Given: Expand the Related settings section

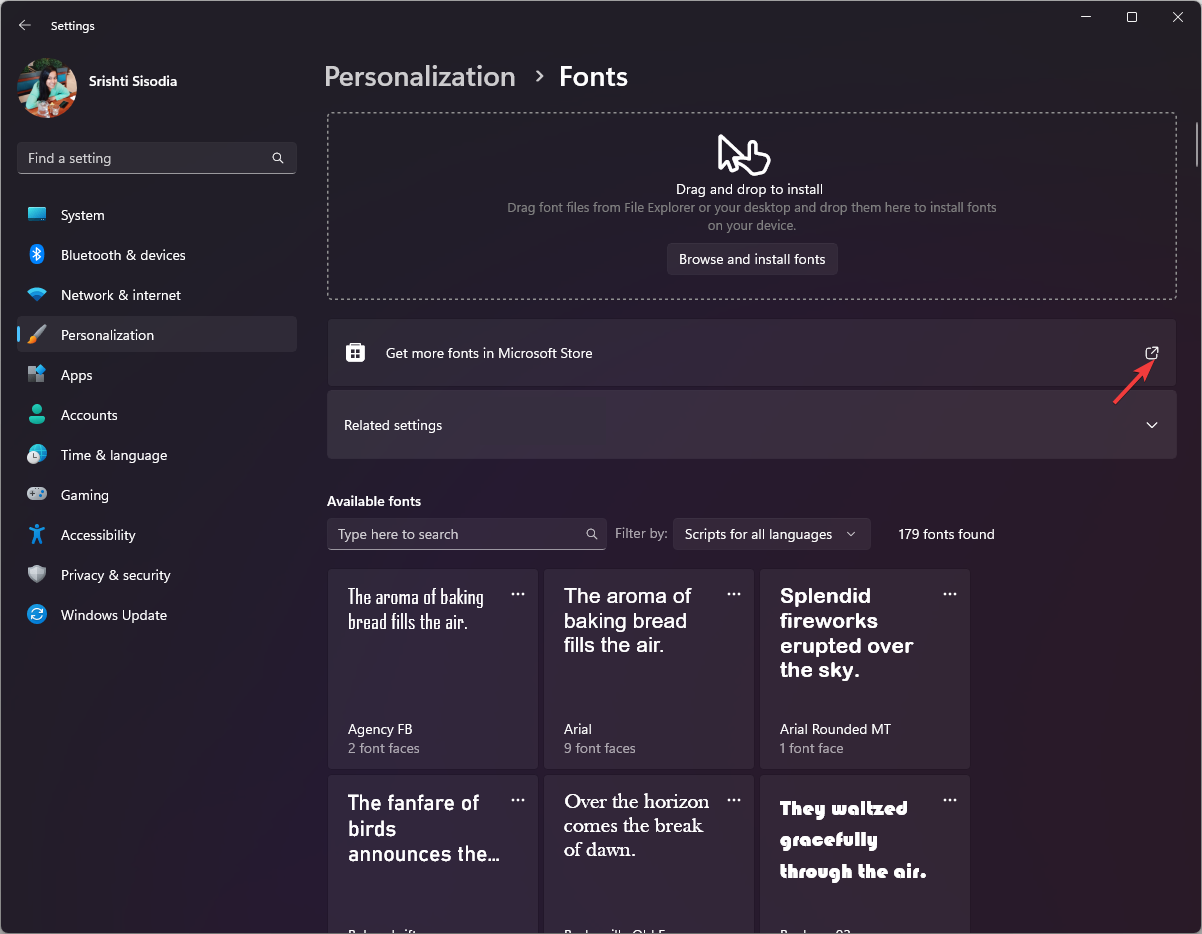Looking at the screenshot, I should (1151, 424).
